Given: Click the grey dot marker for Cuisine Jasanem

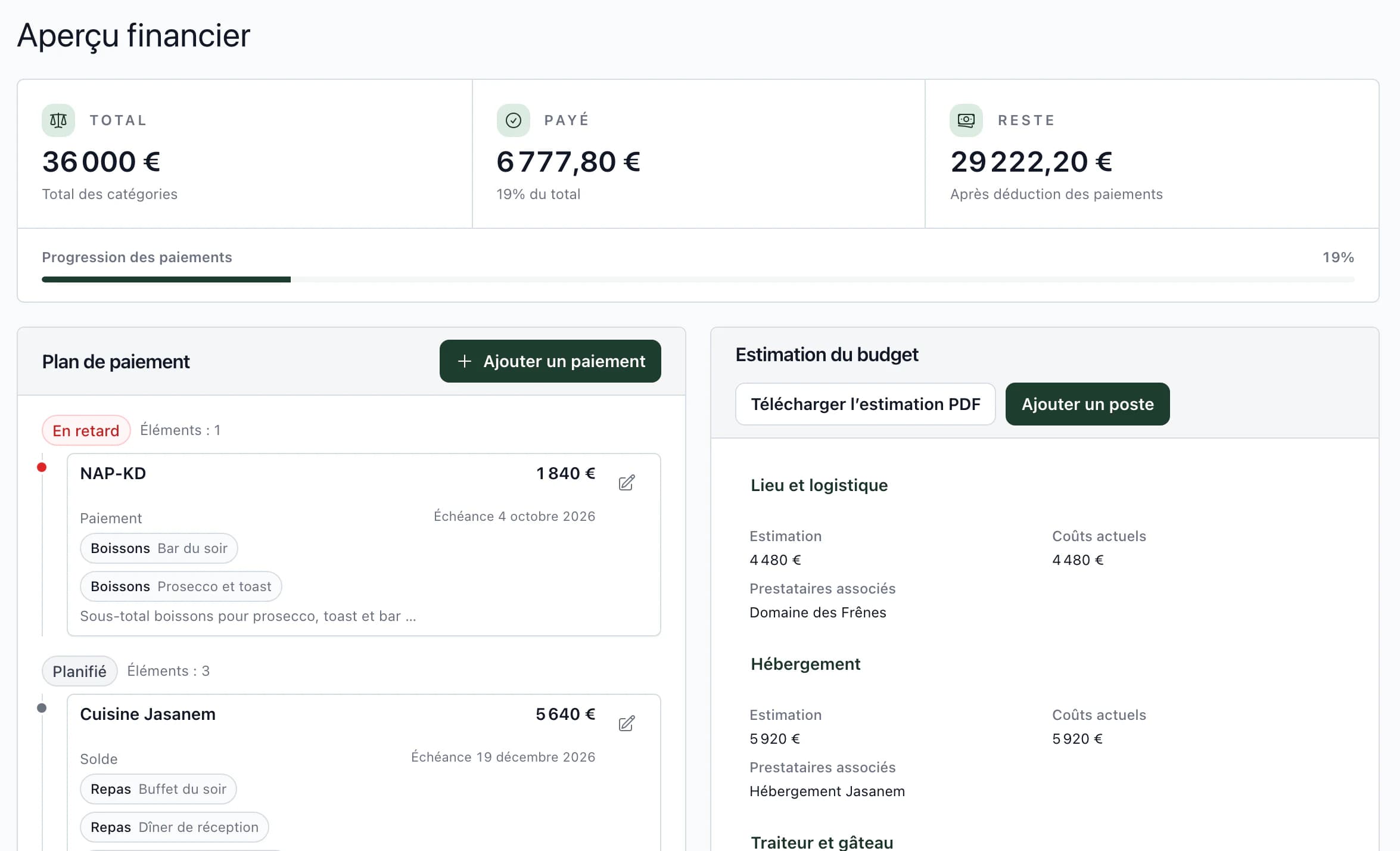Looking at the screenshot, I should tap(42, 708).
